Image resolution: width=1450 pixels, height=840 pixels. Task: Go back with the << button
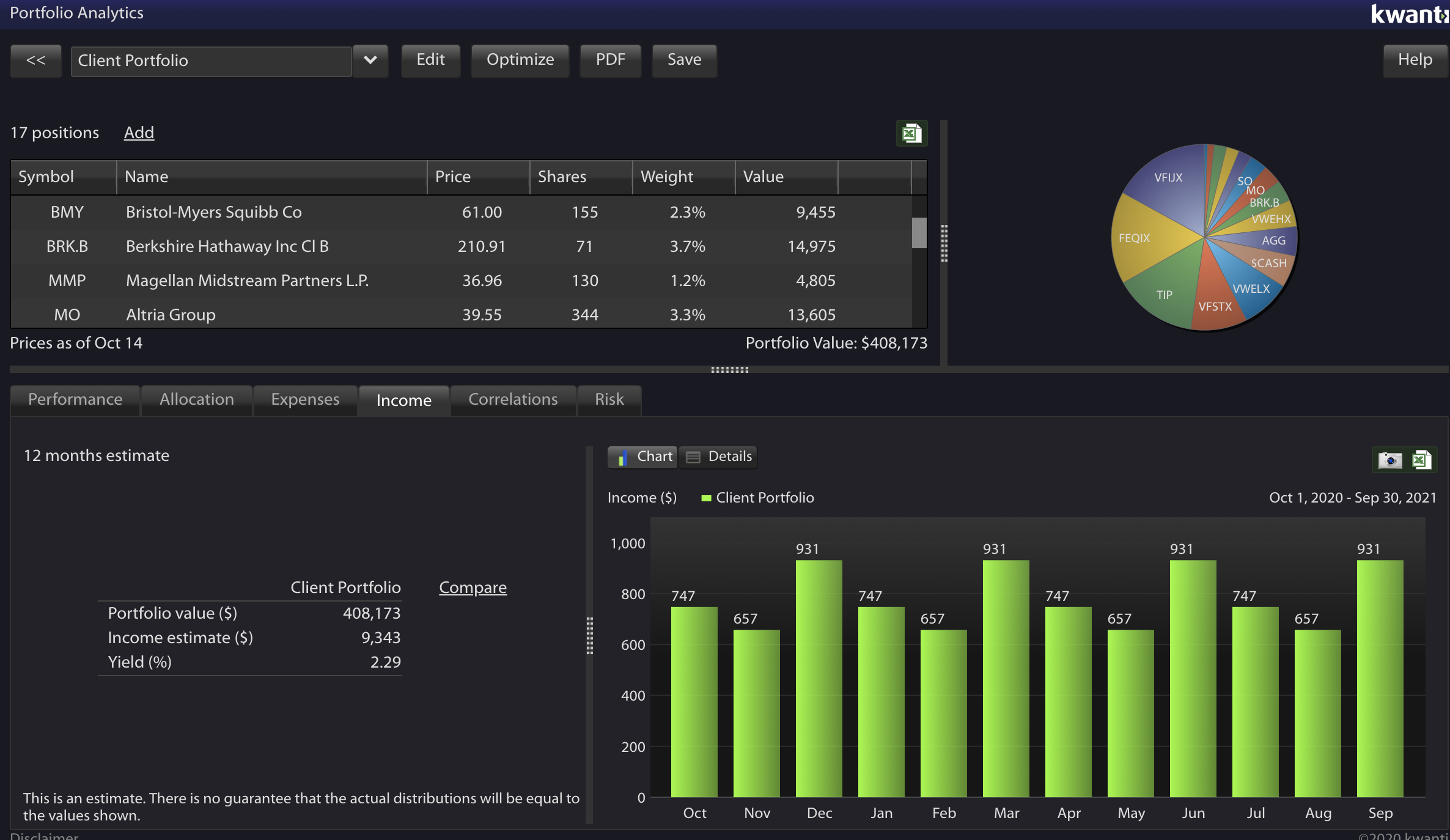36,61
